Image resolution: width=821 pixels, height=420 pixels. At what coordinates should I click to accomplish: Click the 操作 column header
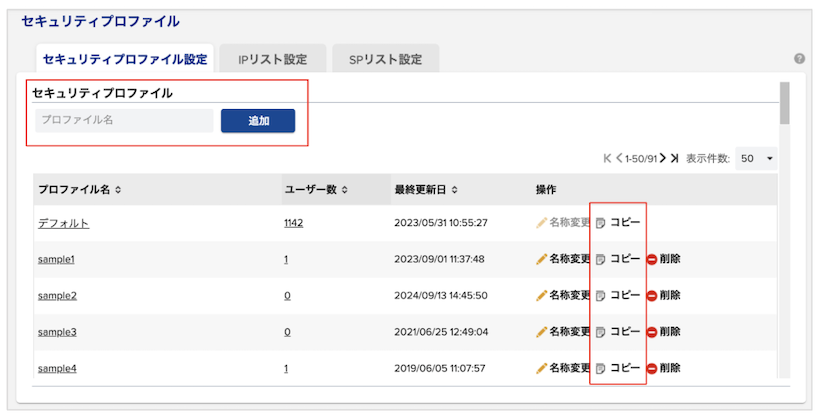tap(546, 190)
